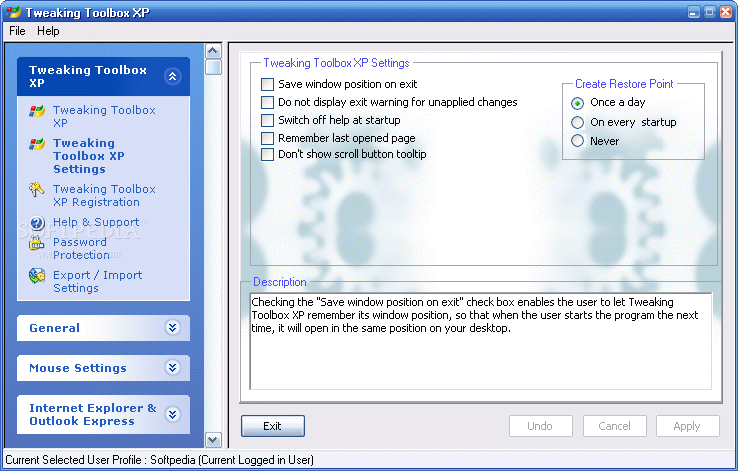Viewport: 738px width, 471px height.
Task: Click the sidebar scrollbar thumb
Action: [x=213, y=67]
